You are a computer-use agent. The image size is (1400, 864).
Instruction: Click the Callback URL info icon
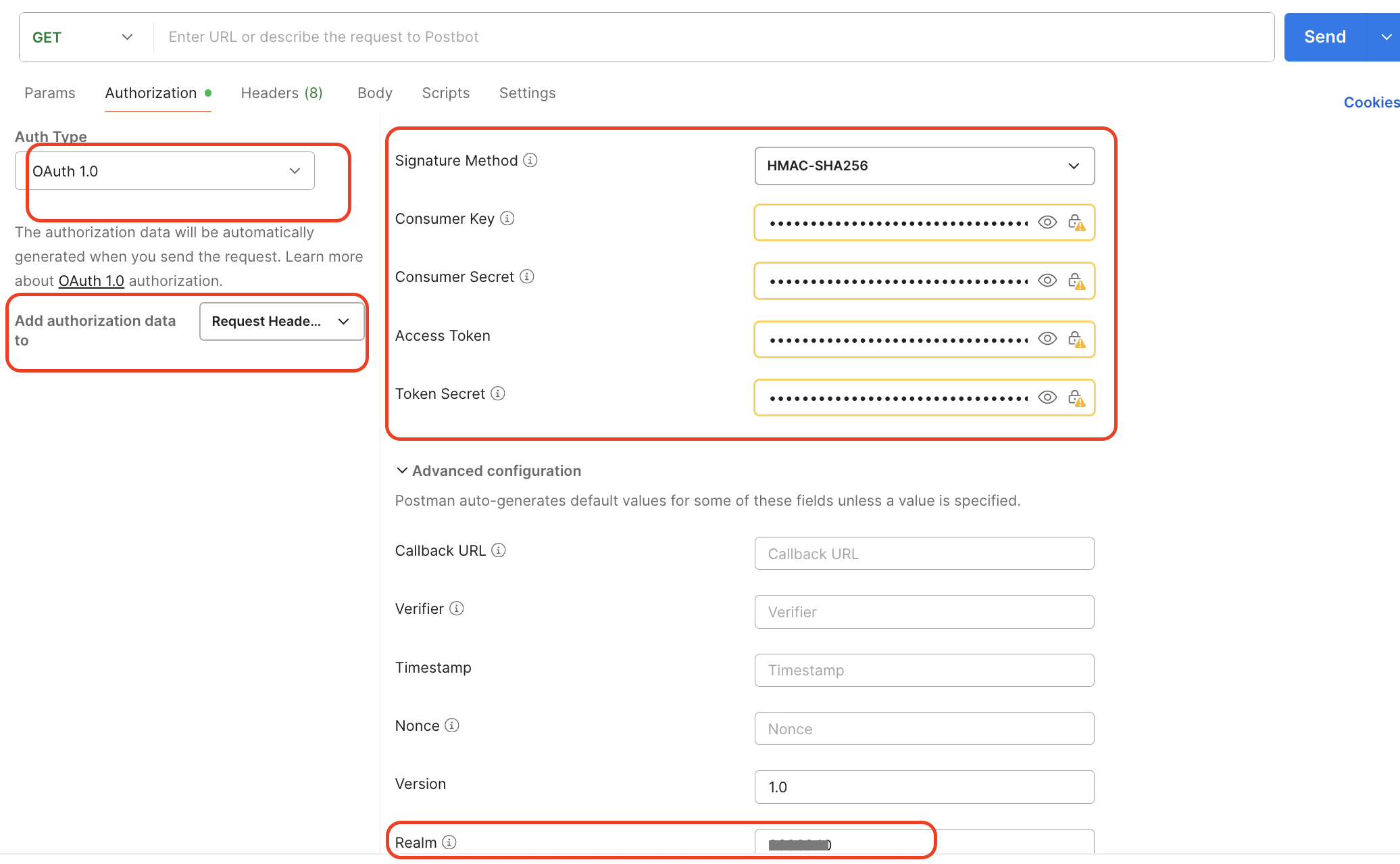point(499,550)
